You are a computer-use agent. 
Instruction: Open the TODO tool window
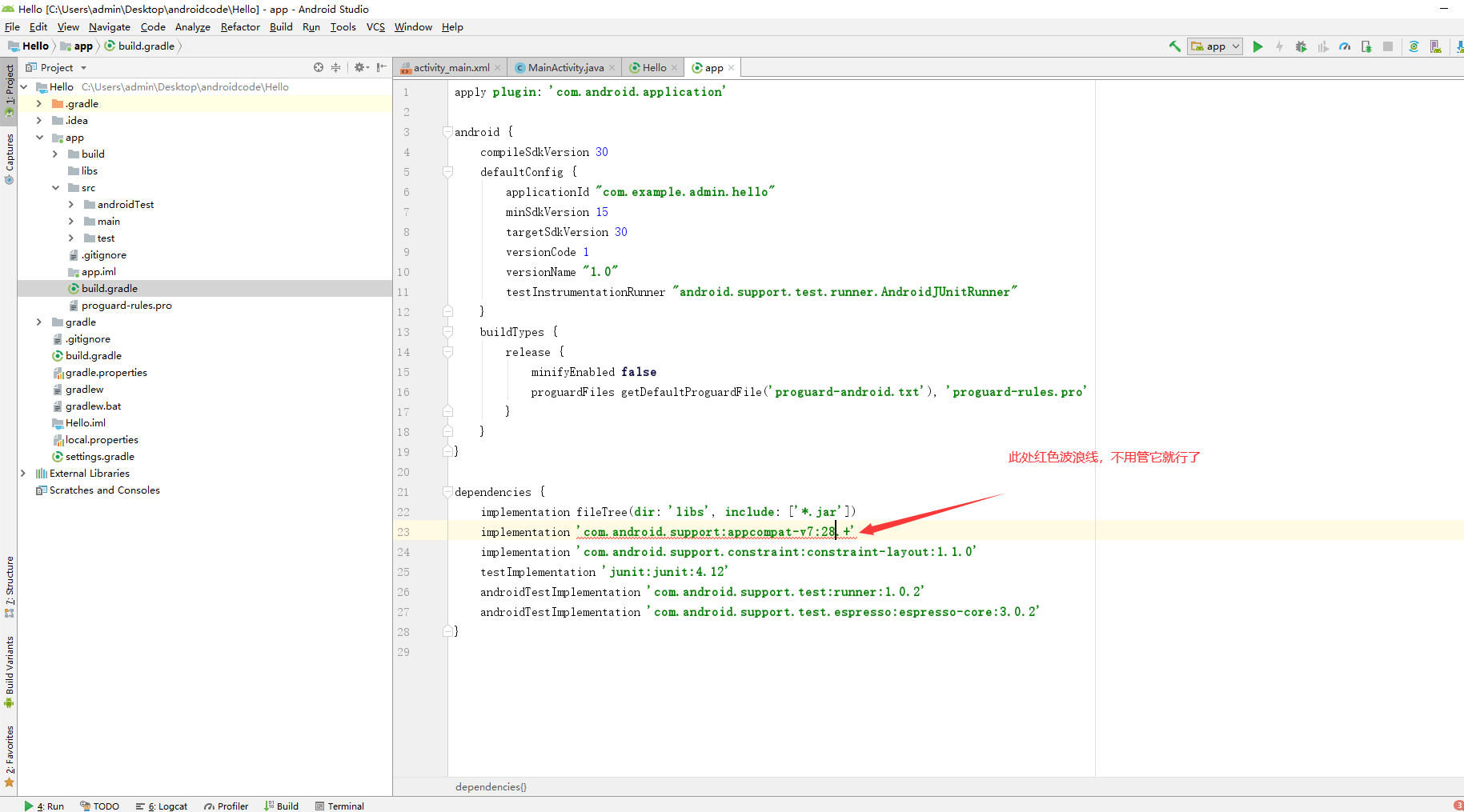click(x=99, y=806)
